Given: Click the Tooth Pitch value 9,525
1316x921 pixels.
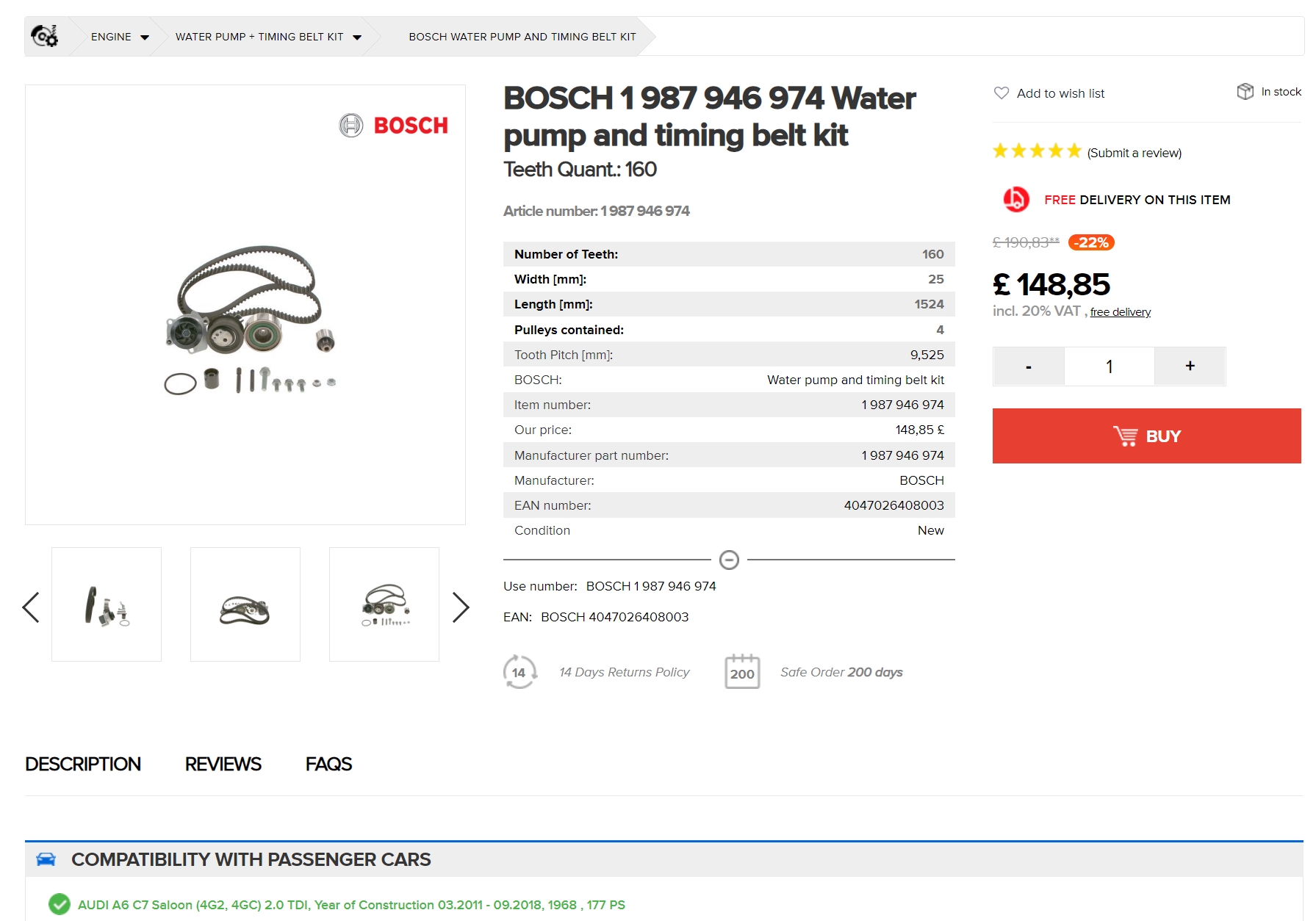Looking at the screenshot, I should [927, 355].
